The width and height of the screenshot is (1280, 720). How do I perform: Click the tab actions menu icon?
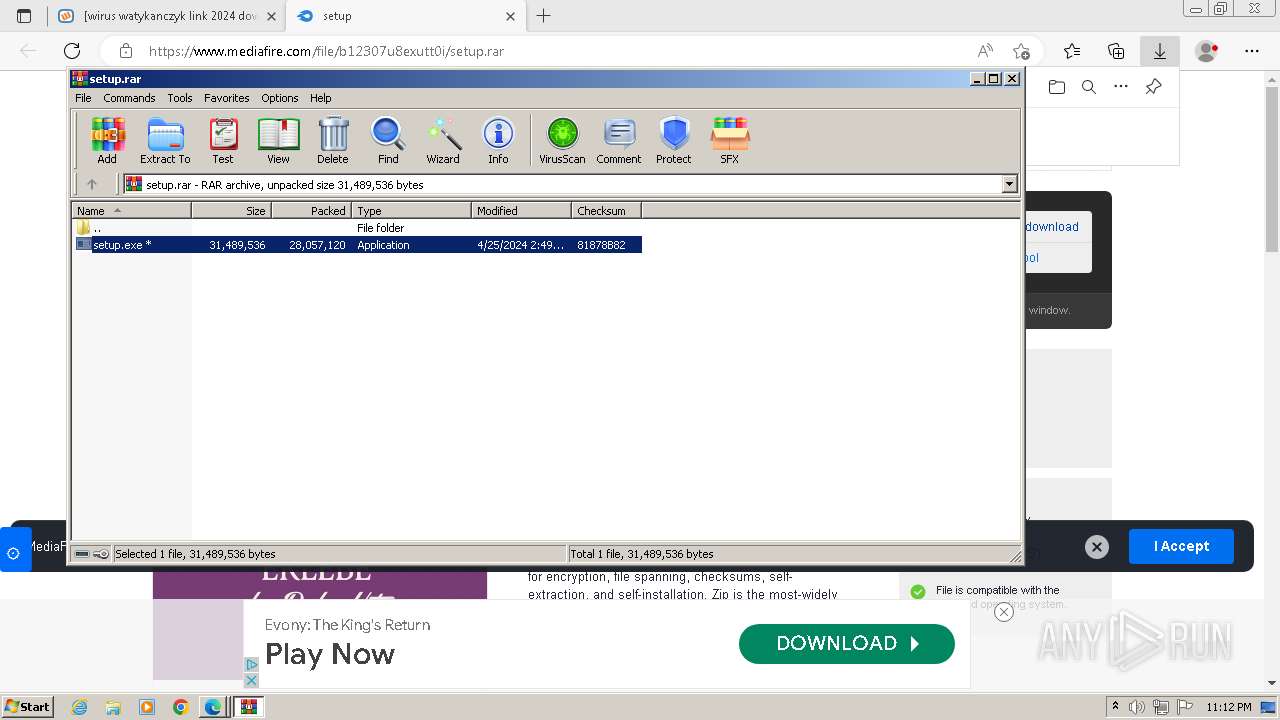coord(24,16)
